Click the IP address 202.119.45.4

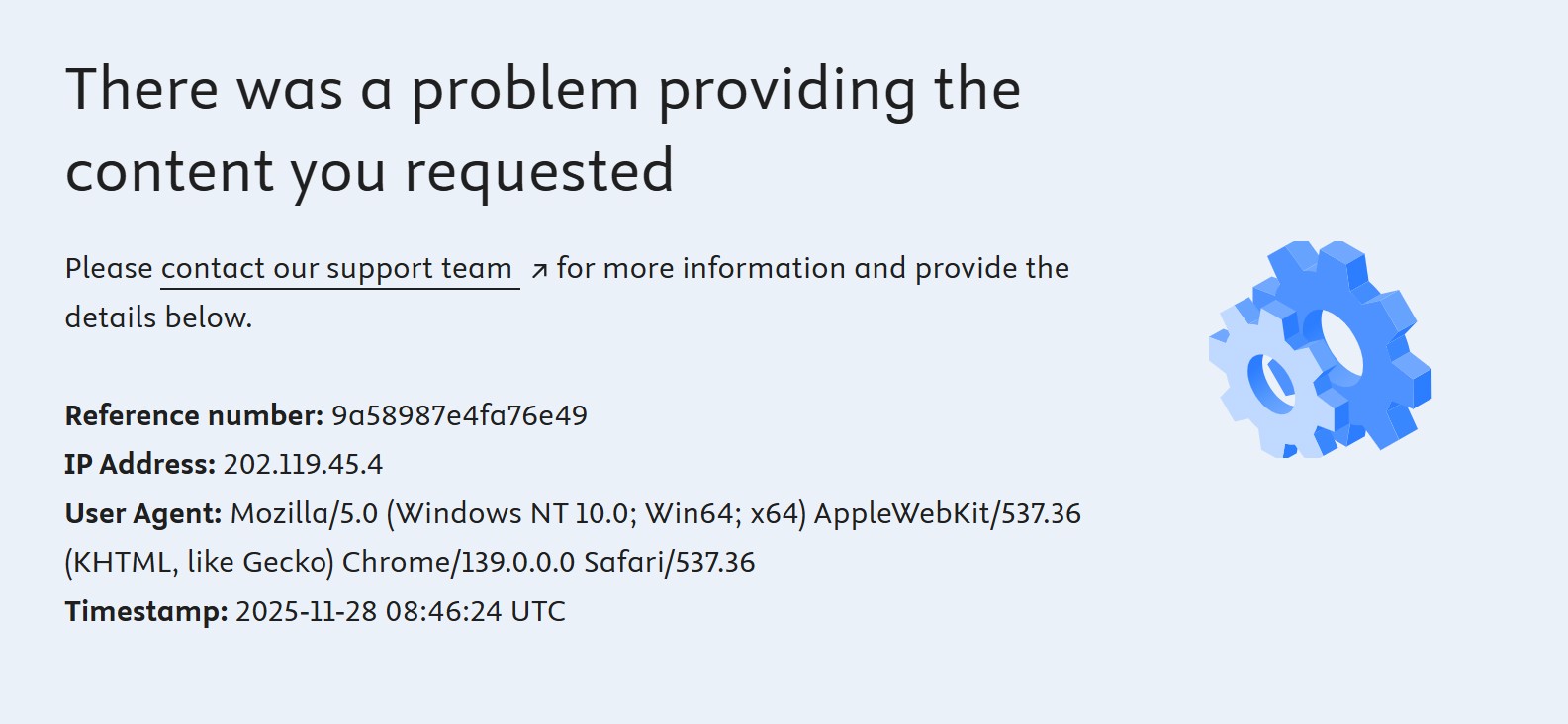303,464
